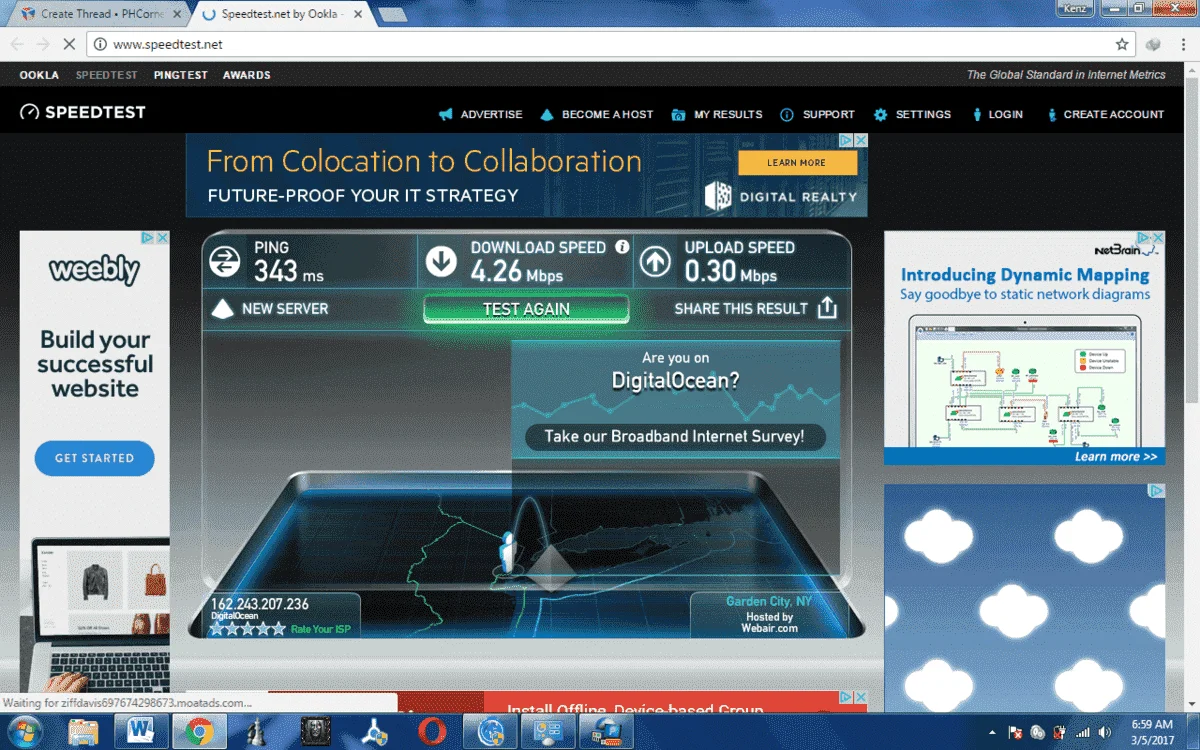Viewport: 1200px width, 750px height.
Task: Click Share This Result
Action: point(741,309)
